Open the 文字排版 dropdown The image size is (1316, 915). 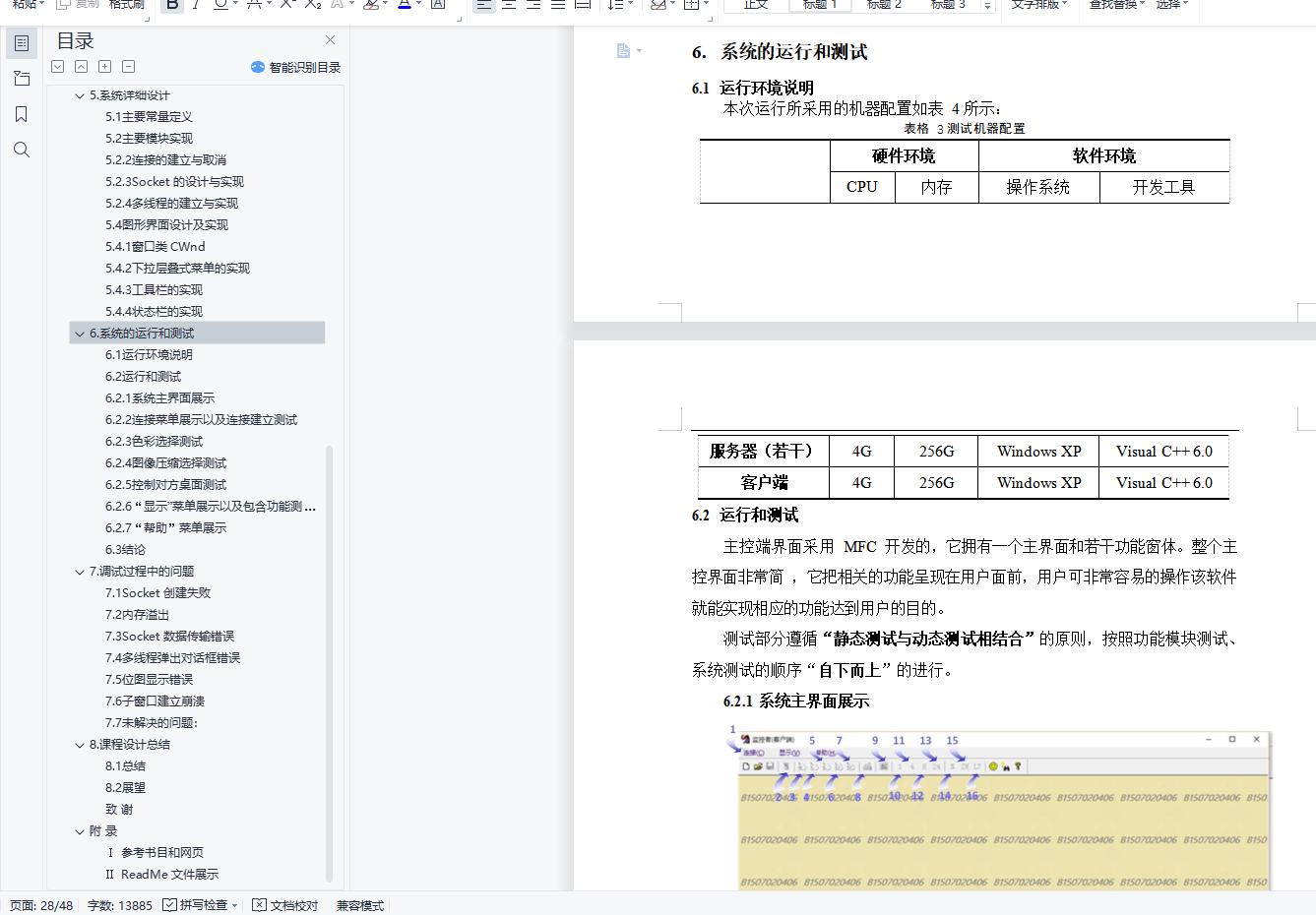(1038, 4)
